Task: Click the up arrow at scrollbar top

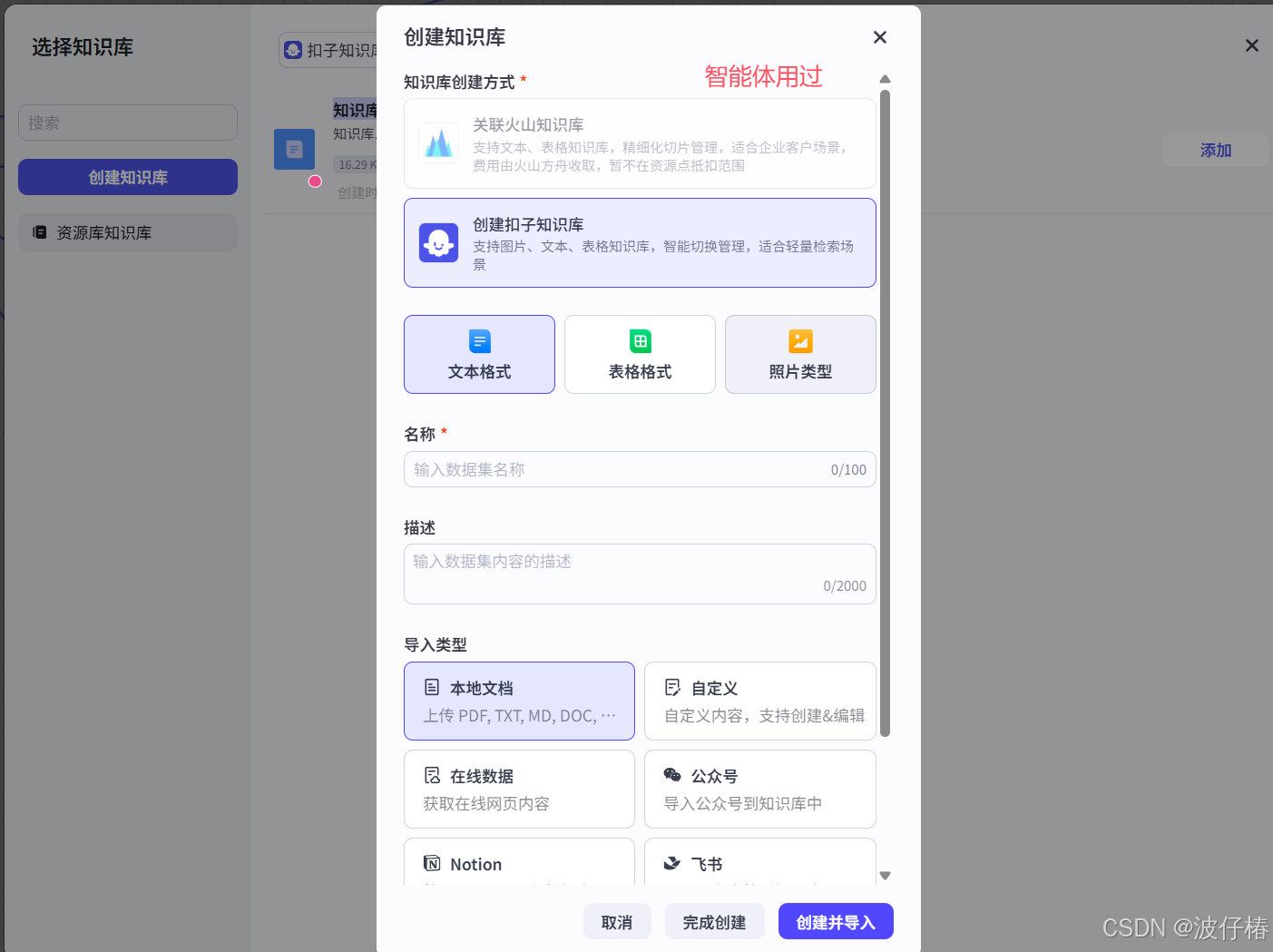Action: coord(885,79)
